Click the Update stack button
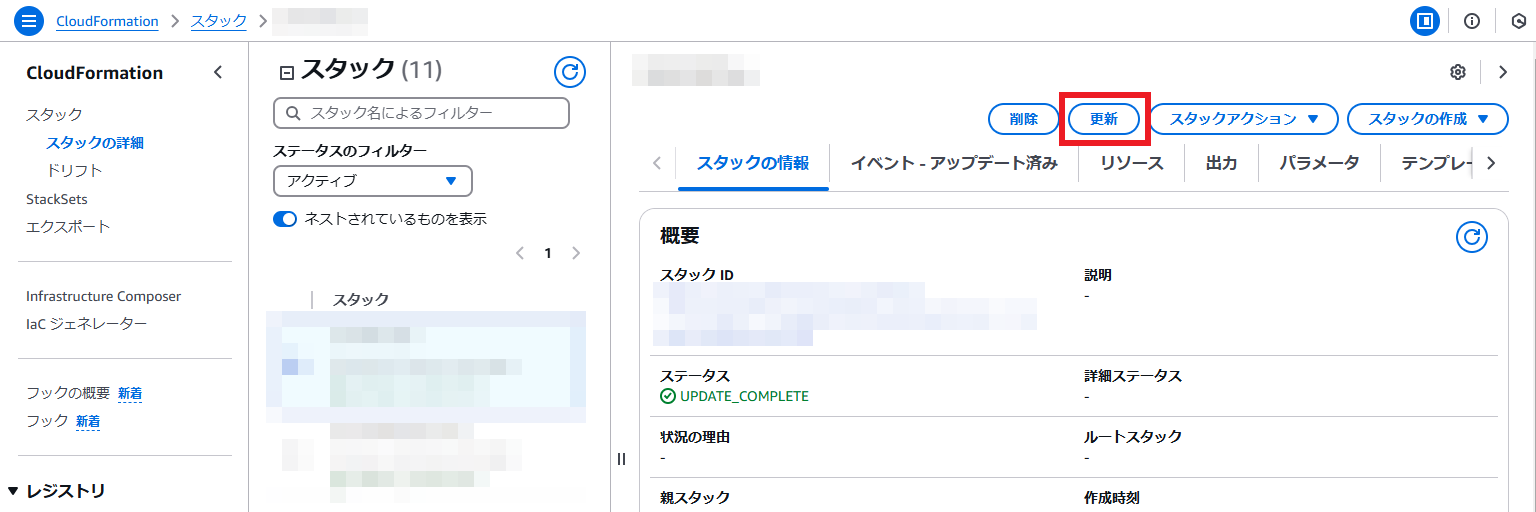The image size is (1536, 512). [x=1103, y=119]
